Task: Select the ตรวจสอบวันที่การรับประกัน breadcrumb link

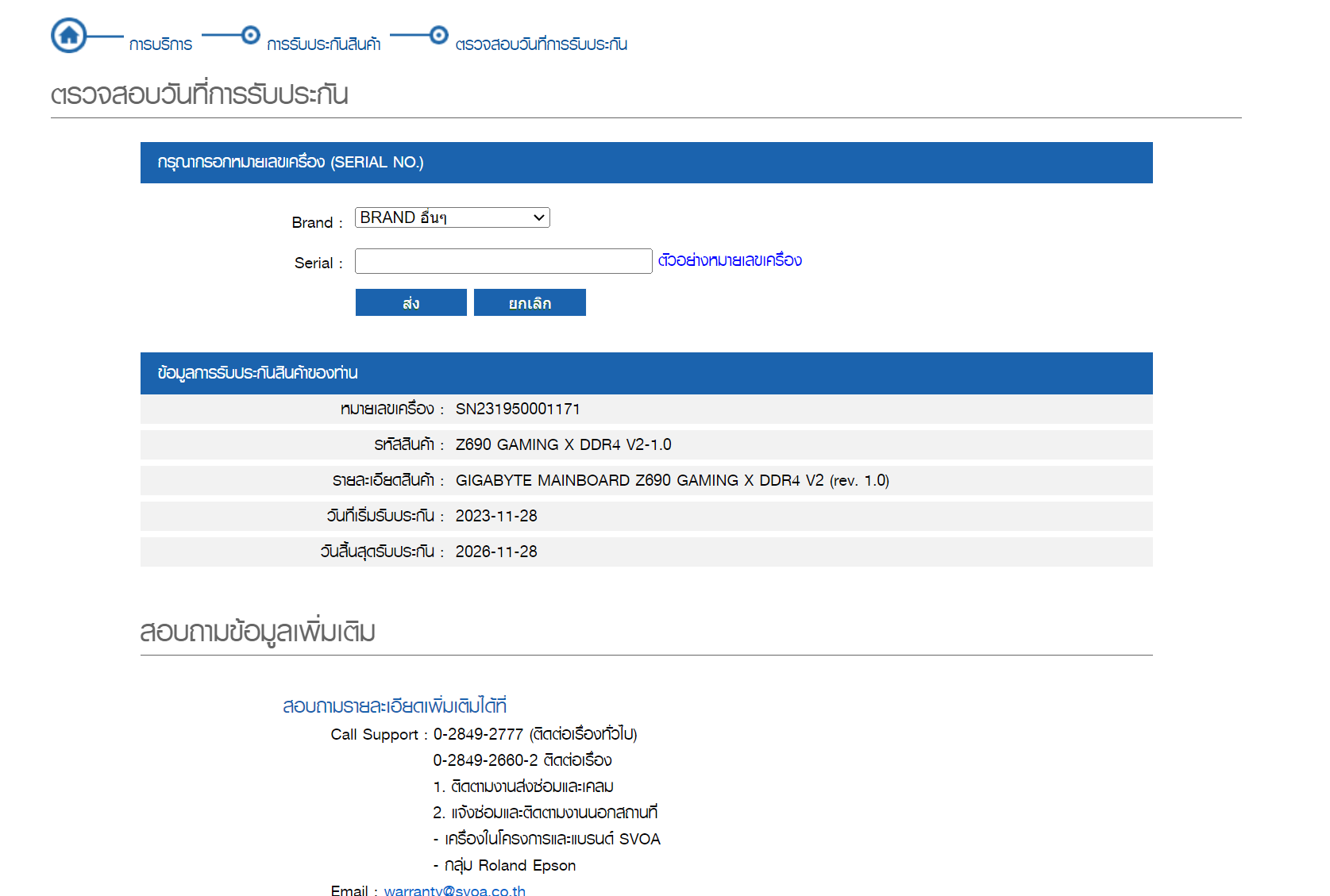Action: click(541, 44)
